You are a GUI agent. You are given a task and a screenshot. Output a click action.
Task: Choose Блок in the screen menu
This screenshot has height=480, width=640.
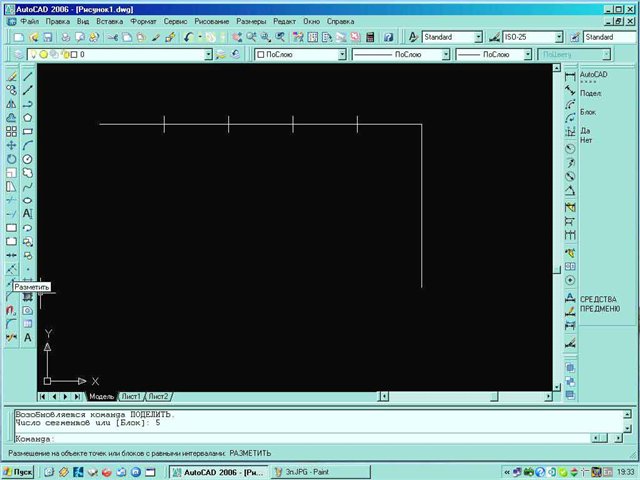[x=589, y=111]
